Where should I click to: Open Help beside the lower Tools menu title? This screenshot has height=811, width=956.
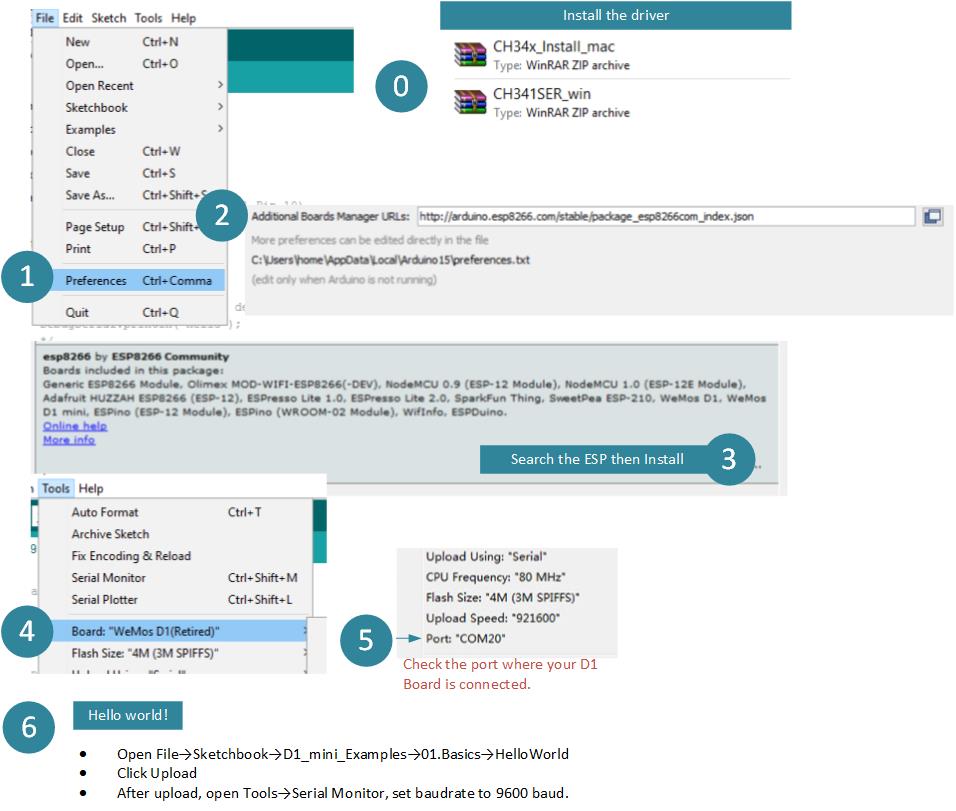click(x=91, y=488)
